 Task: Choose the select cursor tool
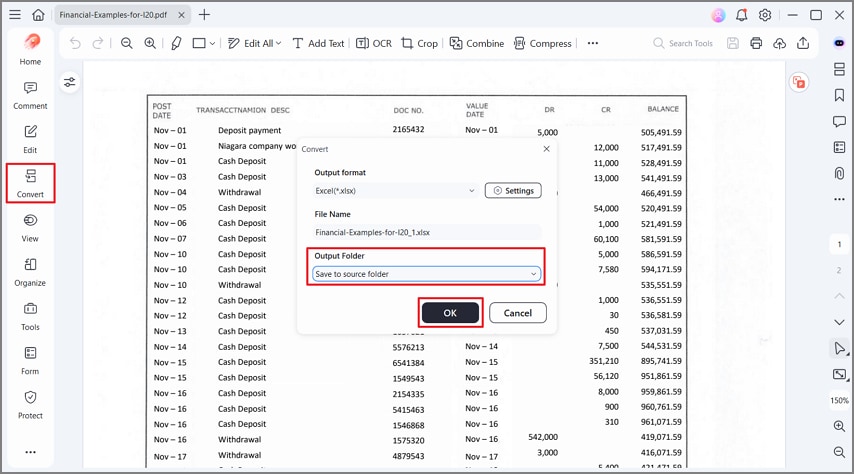pyautogui.click(x=839, y=348)
